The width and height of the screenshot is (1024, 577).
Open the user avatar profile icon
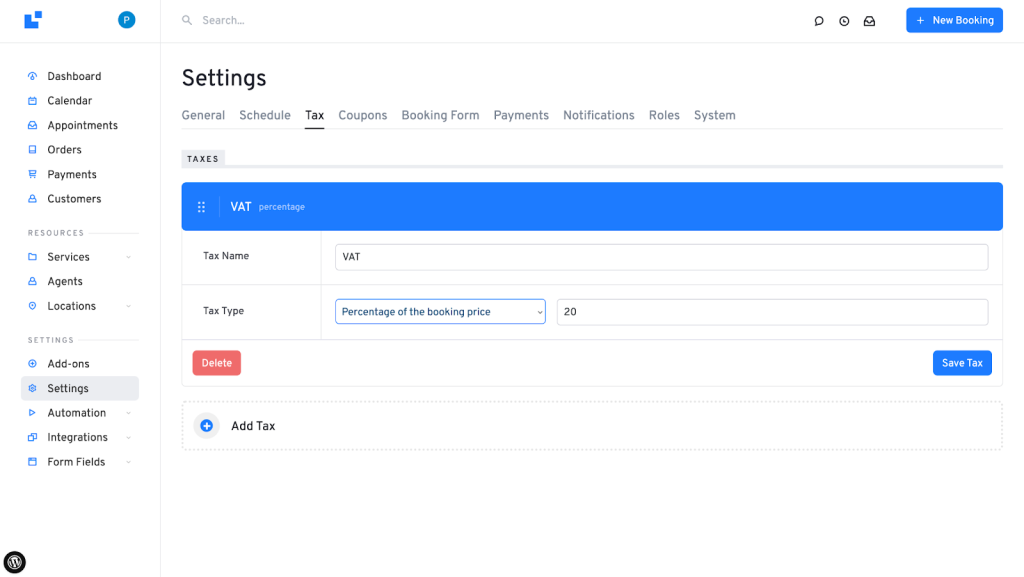click(126, 20)
